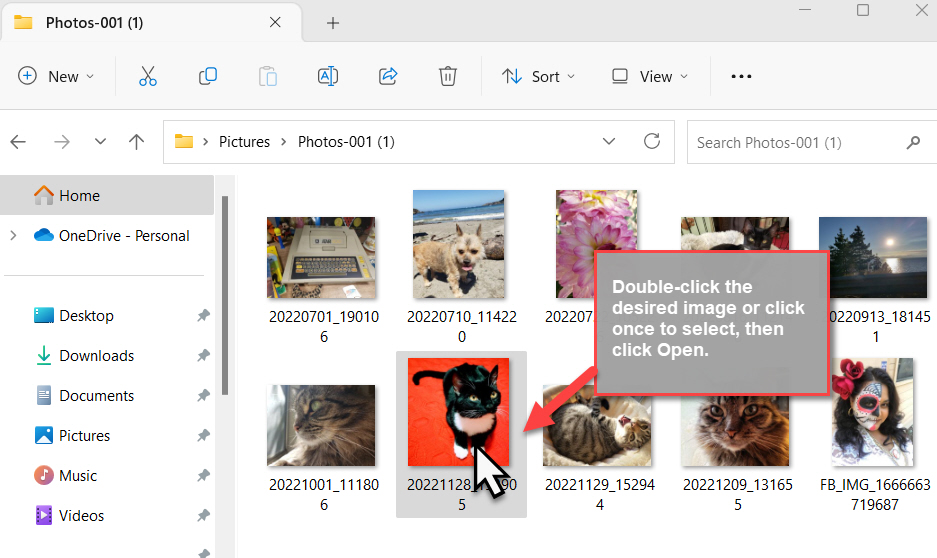The image size is (937, 558).
Task: Select Downloads in the navigation pane
Action: [x=96, y=356]
